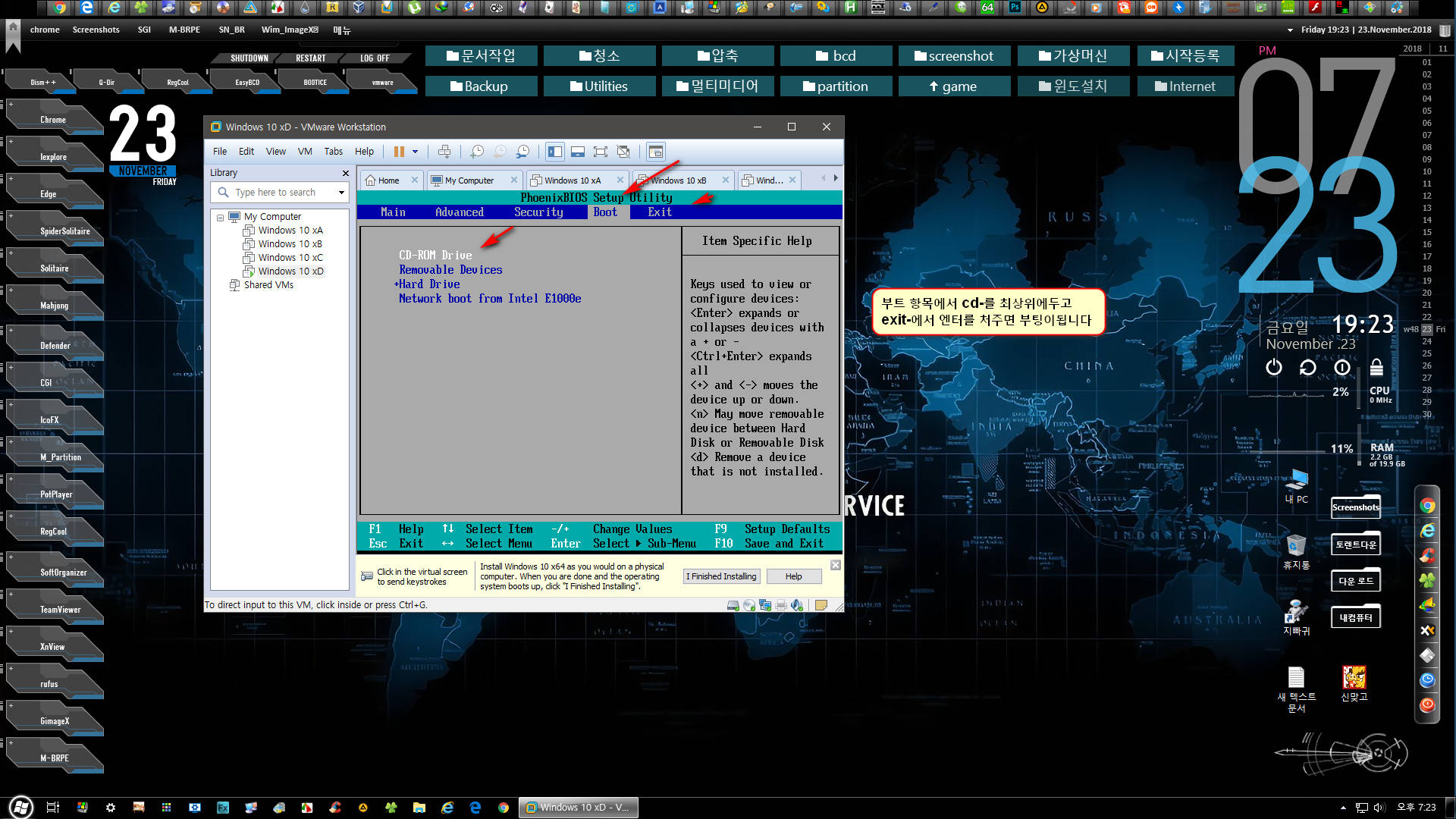Click I Finished Installing button
The height and width of the screenshot is (819, 1456).
722,576
